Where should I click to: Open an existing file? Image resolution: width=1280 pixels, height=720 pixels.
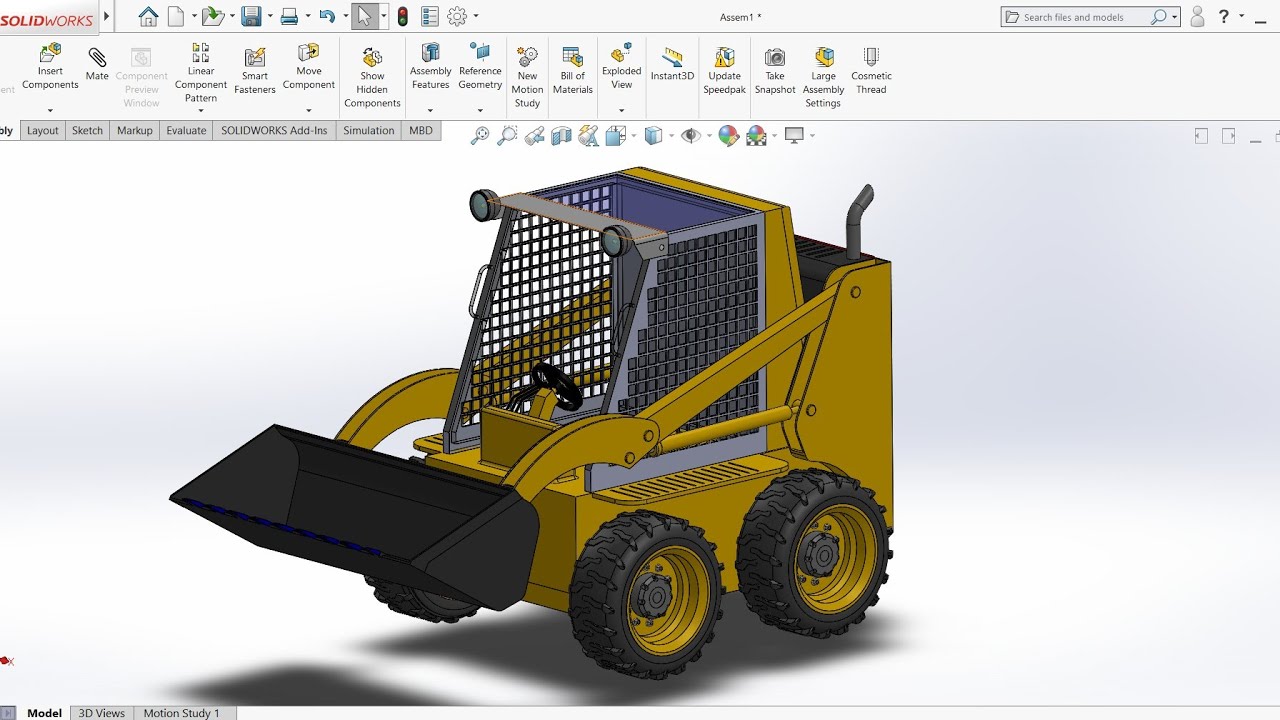pos(212,16)
